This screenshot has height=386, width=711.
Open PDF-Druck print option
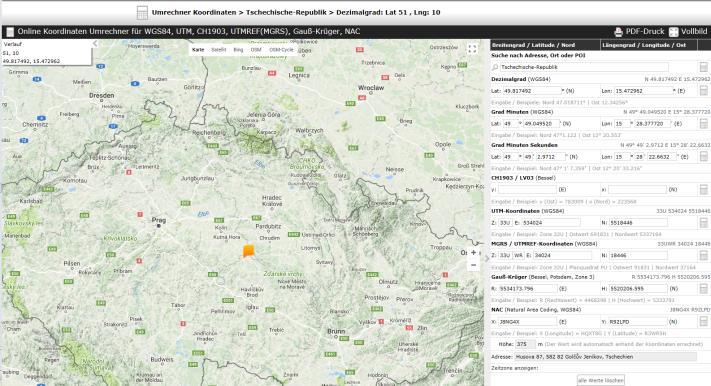[639, 32]
